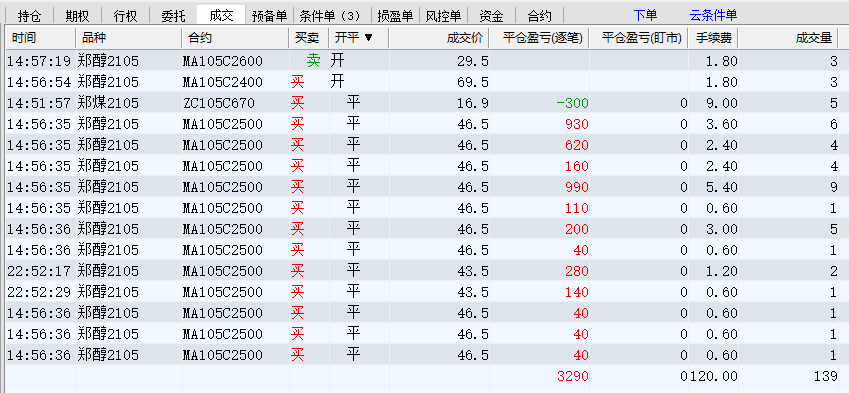Screen dimensions: 849x393
Task: Switch to the 资金 tab
Action: [x=491, y=15]
